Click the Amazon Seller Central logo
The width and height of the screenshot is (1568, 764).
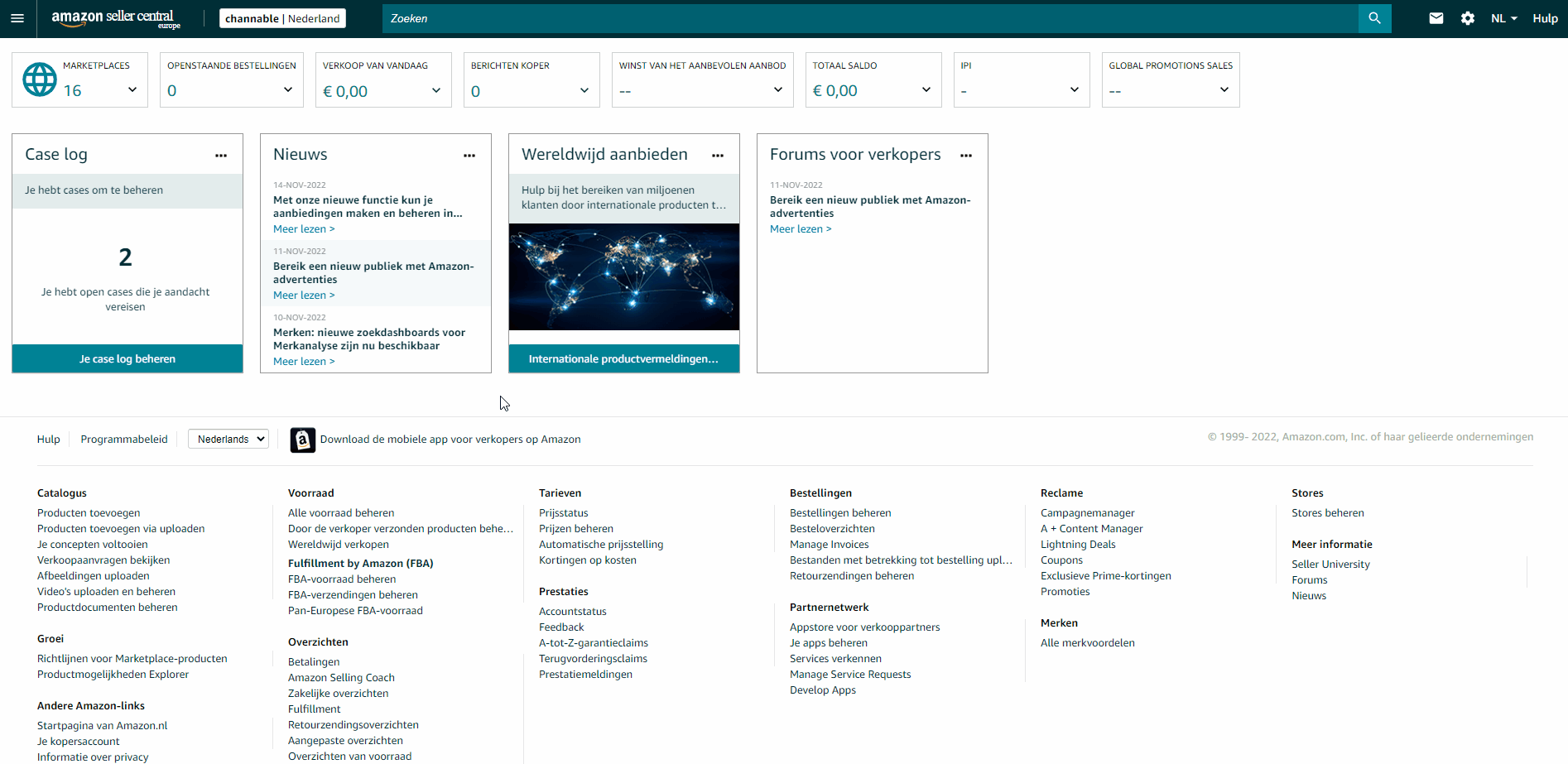pos(116,18)
